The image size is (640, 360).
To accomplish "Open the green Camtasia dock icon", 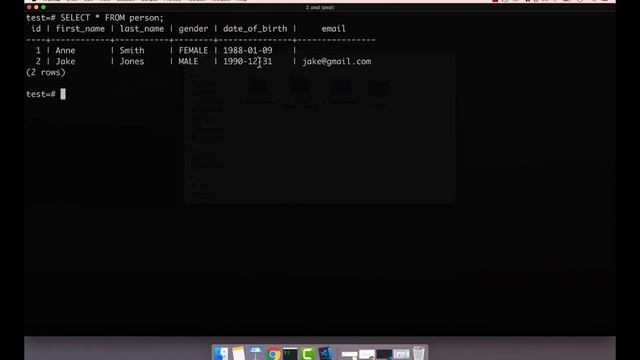I will click(307, 353).
